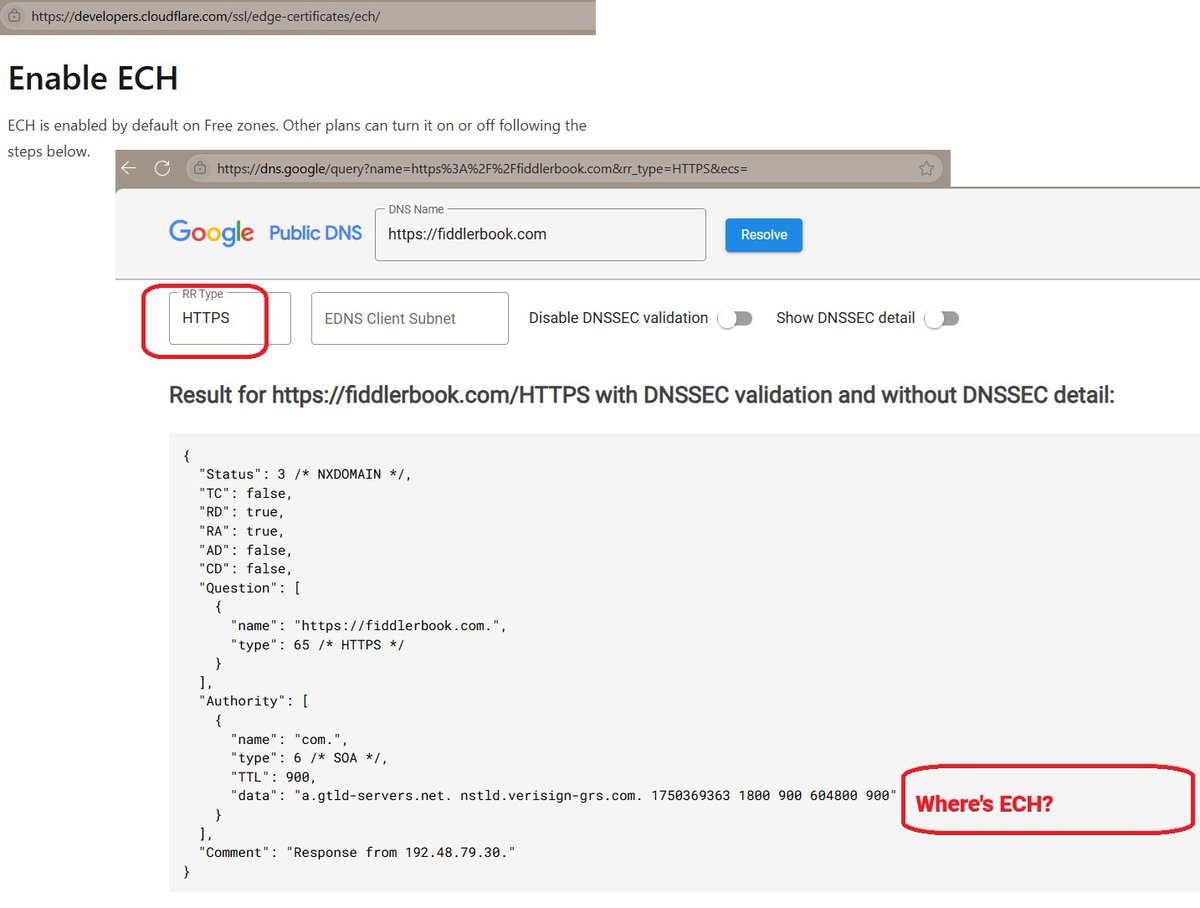1200x908 pixels.
Task: Toggle Disable DNSSEC validation switch
Action: [735, 318]
